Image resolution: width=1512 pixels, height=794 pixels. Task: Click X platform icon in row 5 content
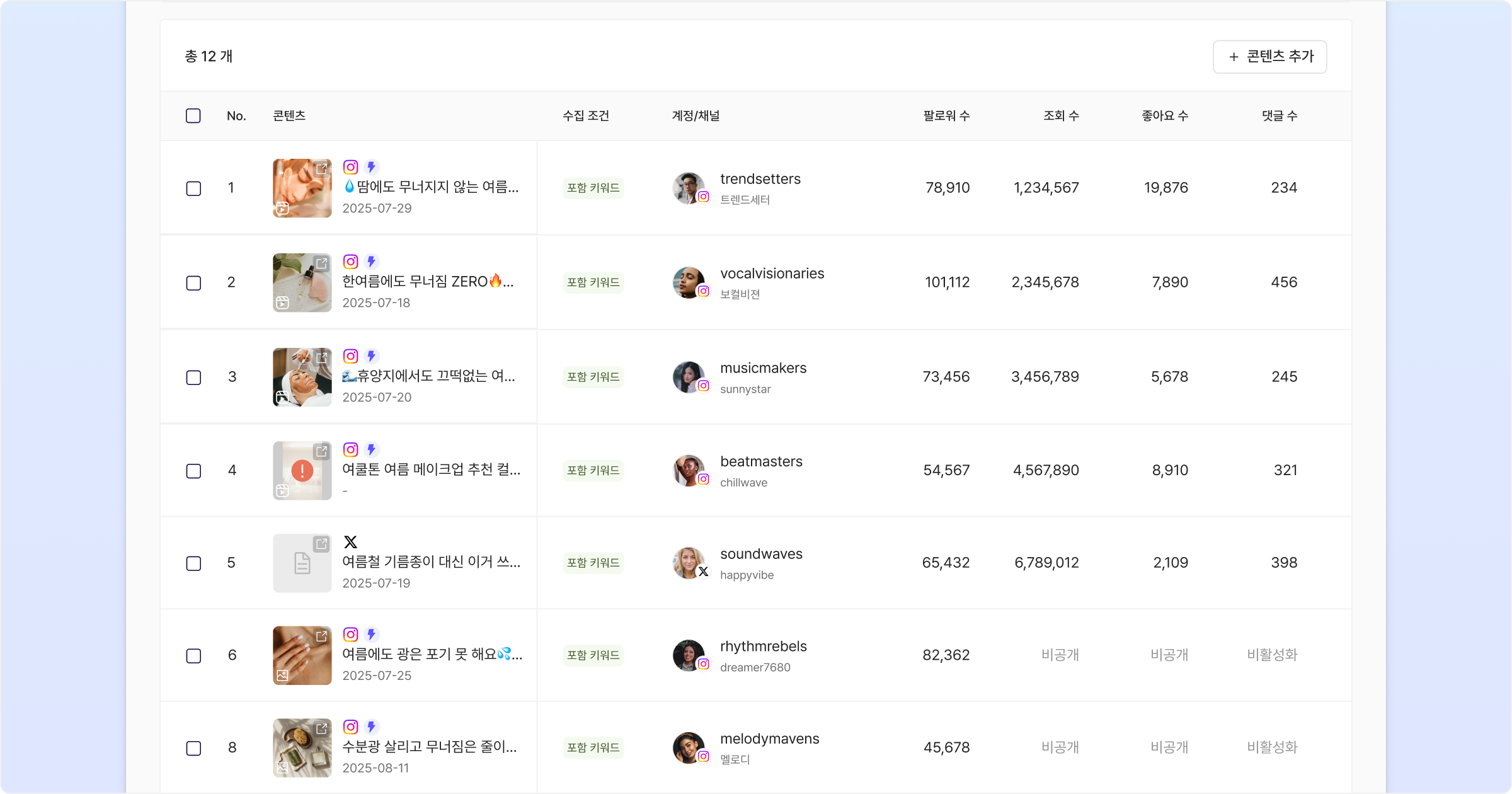(351, 542)
